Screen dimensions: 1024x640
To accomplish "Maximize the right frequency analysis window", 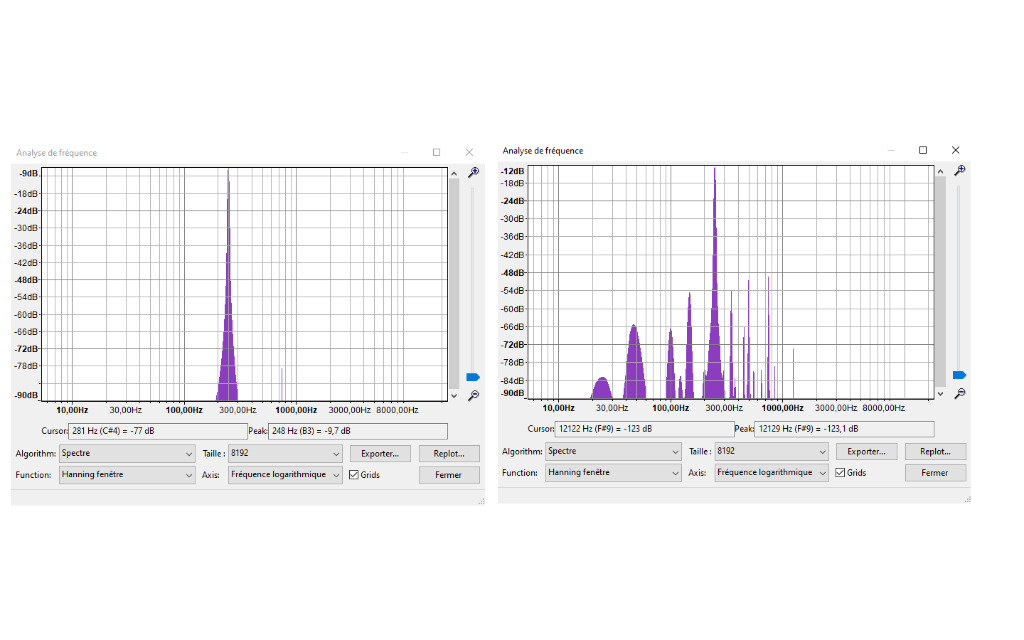I will pyautogui.click(x=922, y=150).
